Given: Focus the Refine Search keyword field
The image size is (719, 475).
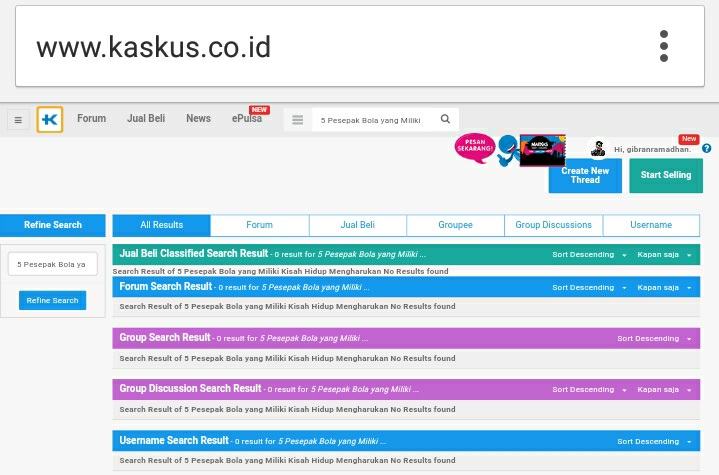Looking at the screenshot, I should 53,264.
